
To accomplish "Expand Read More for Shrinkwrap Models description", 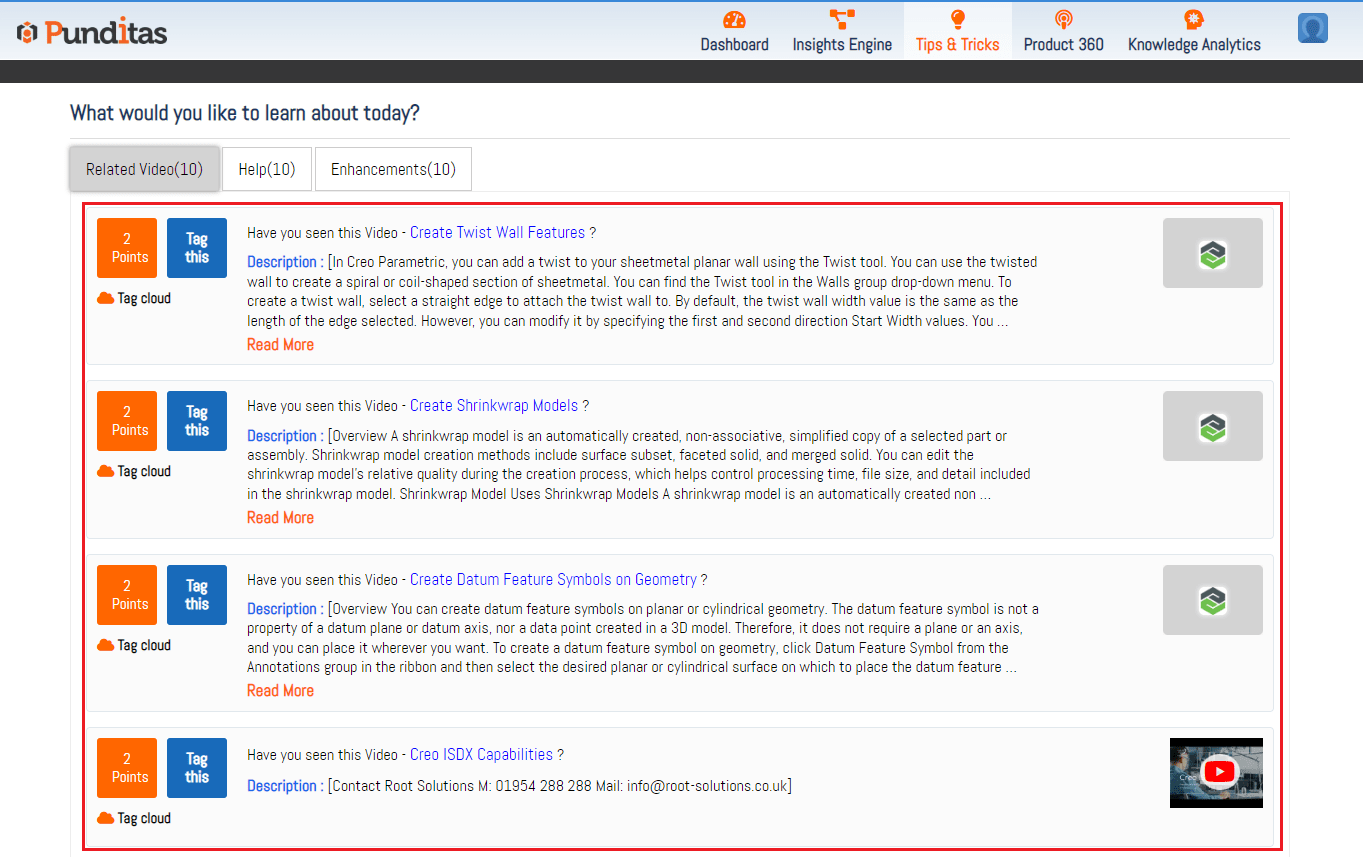I will pos(280,518).
